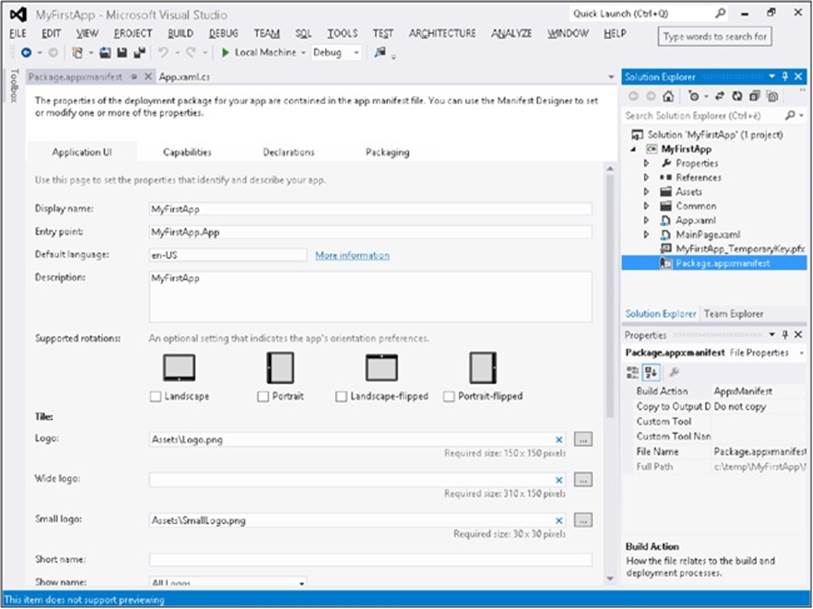Click the Quick Launch search icon

[x=720, y=13]
